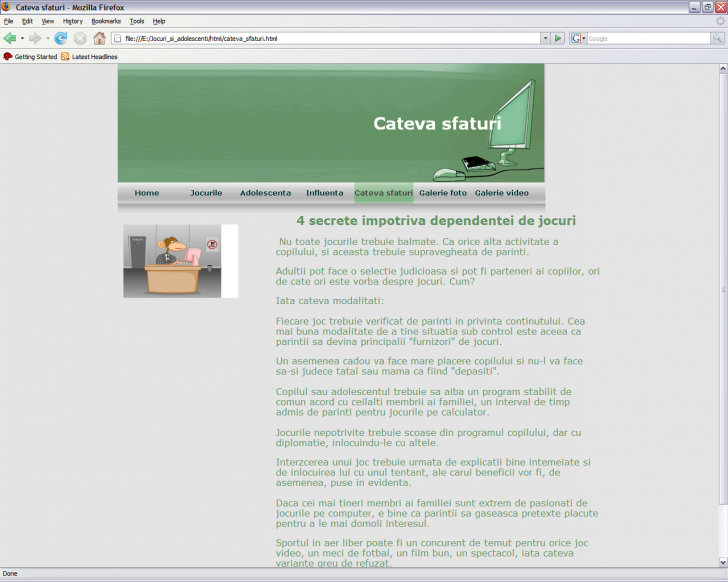Click the Getting Started bookmark icon
The image size is (728, 582).
pos(8,57)
